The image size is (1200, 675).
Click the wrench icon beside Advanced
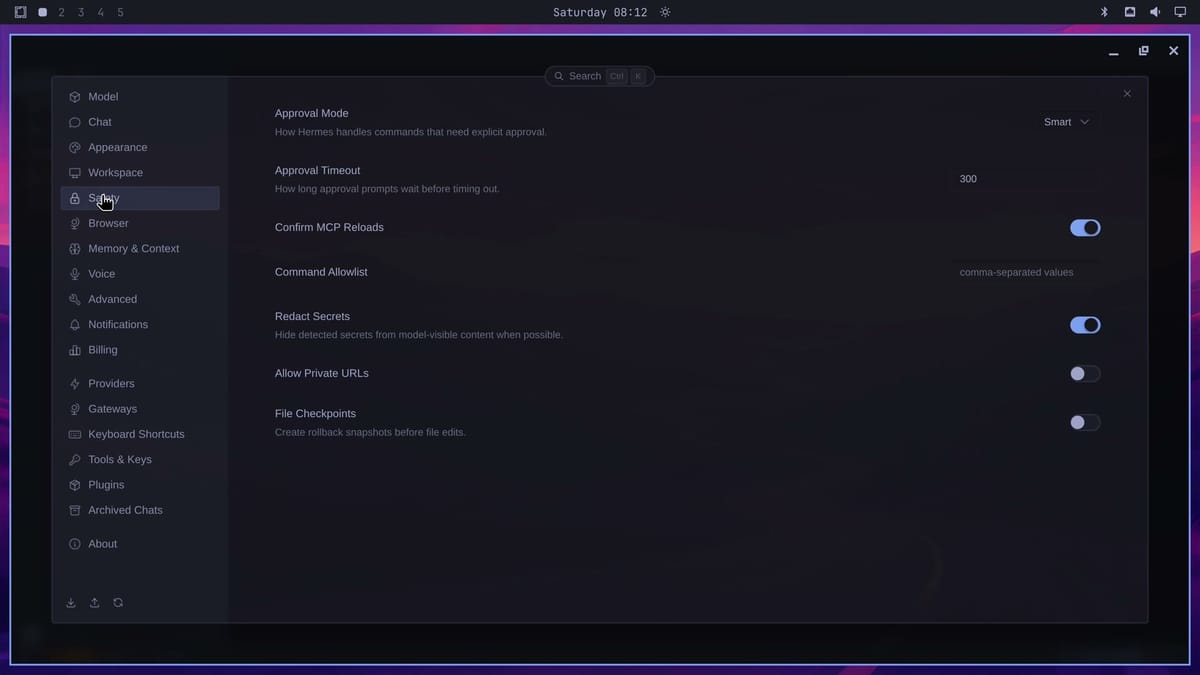(75, 299)
